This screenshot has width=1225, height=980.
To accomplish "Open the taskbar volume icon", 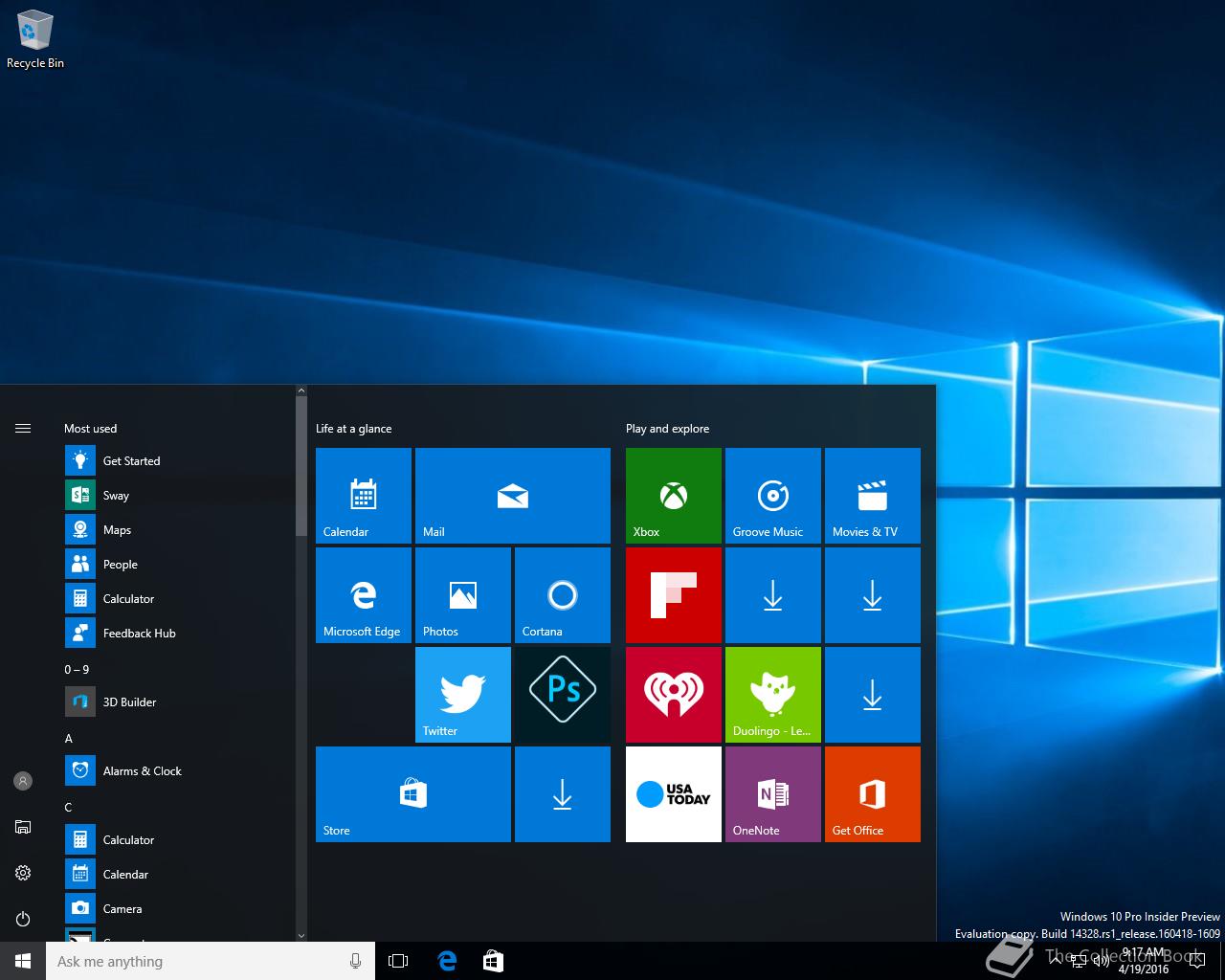I will (1101, 961).
